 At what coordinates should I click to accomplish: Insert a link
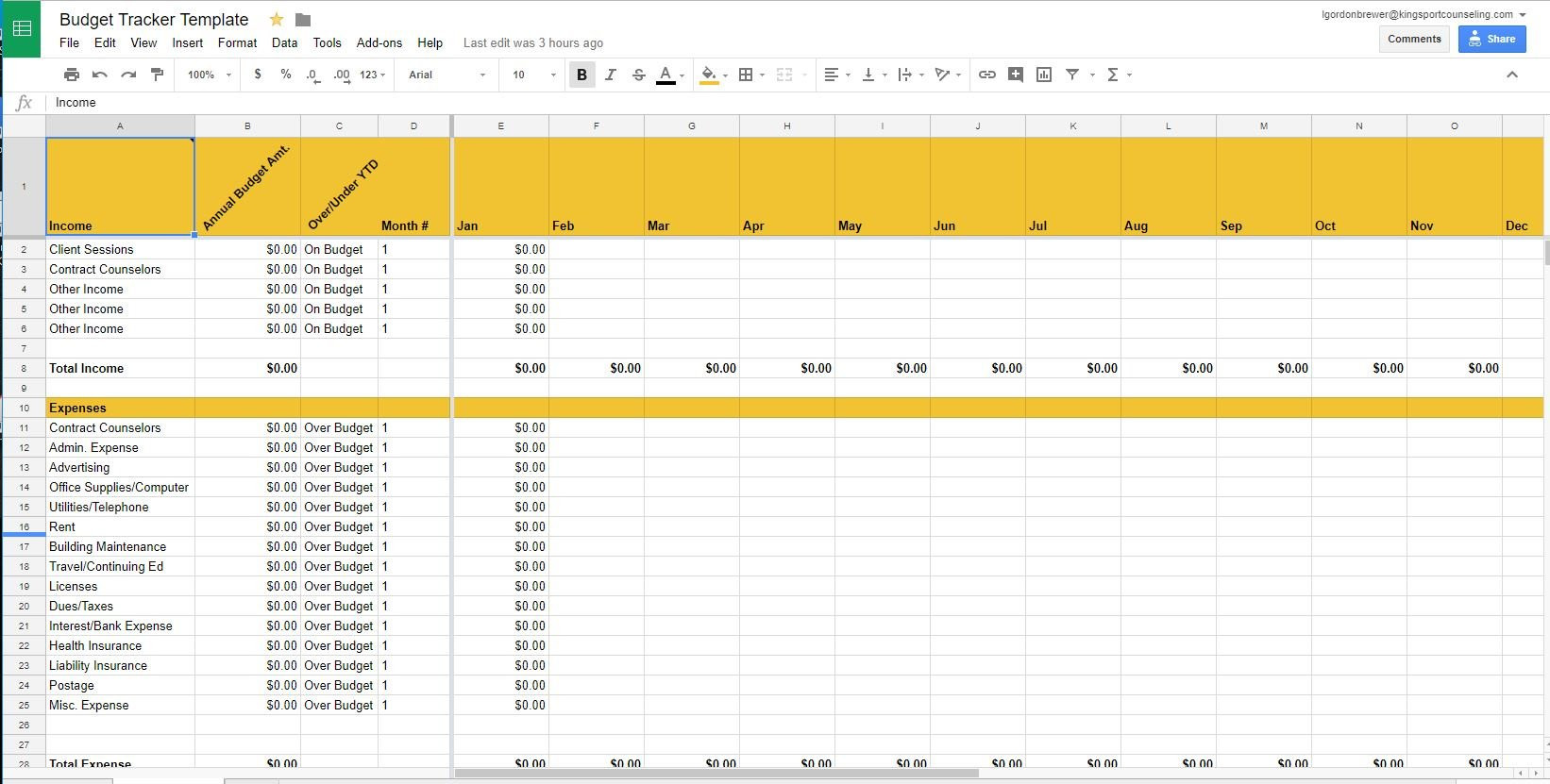986,75
